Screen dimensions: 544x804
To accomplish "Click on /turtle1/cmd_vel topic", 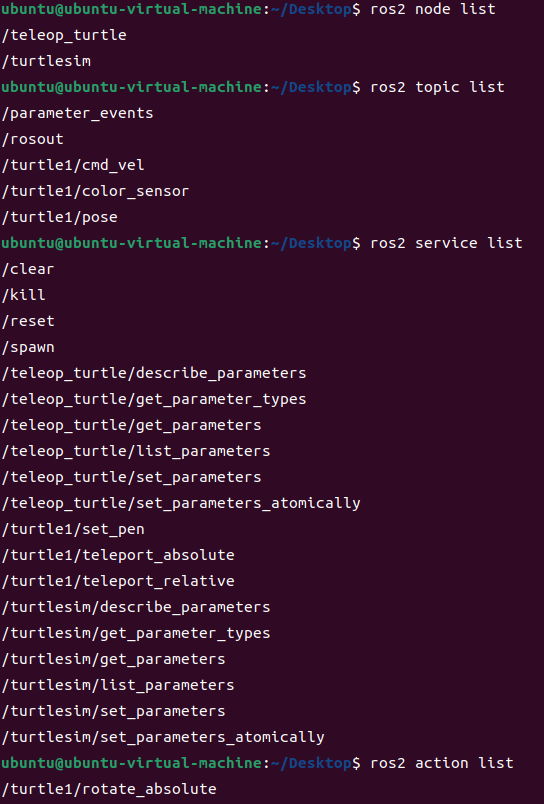I will pos(73,165).
